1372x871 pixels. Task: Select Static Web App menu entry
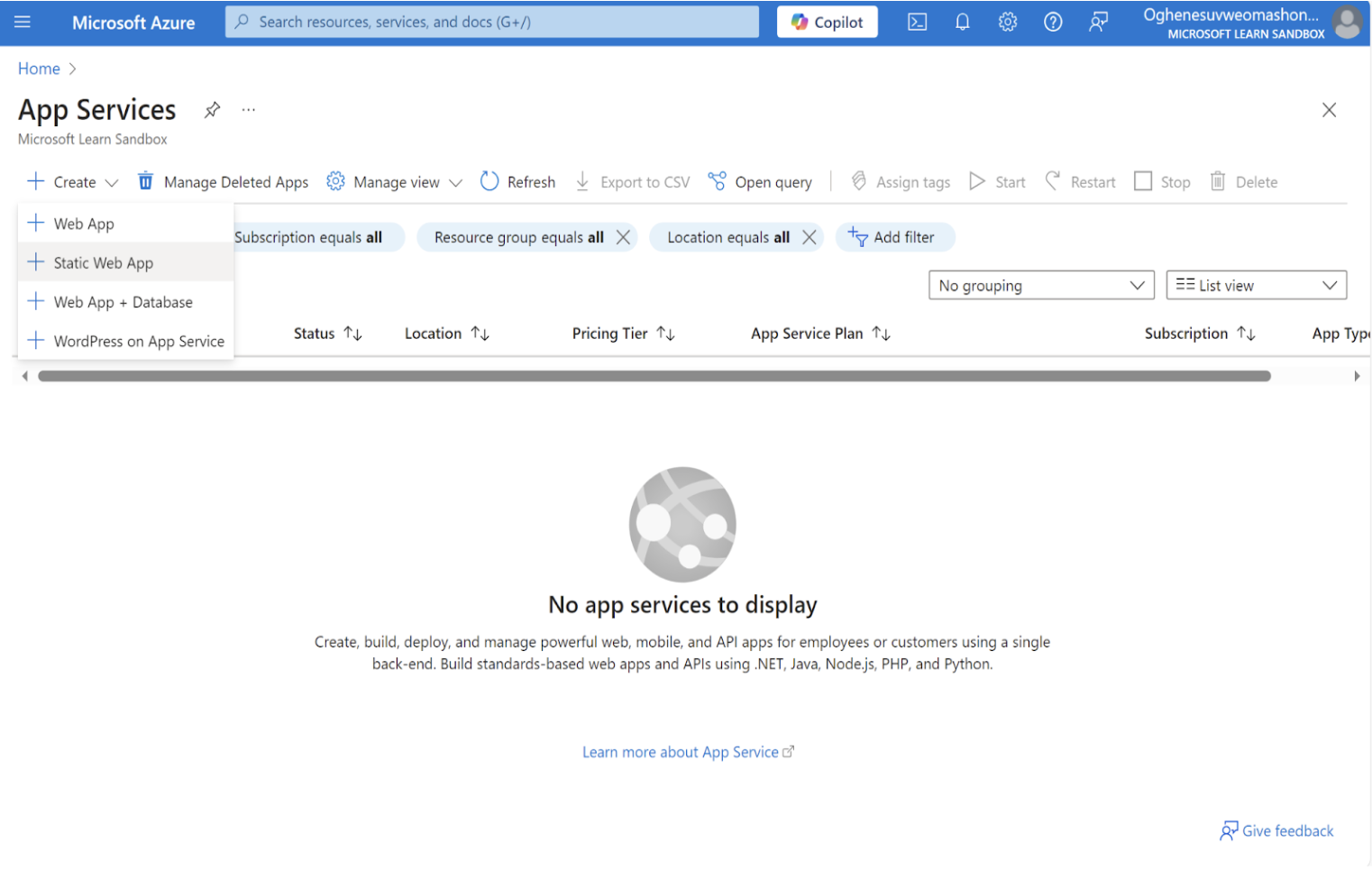click(x=125, y=262)
